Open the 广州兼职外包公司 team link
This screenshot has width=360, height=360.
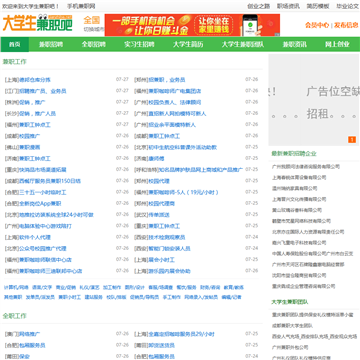pyautogui.click(x=290, y=347)
